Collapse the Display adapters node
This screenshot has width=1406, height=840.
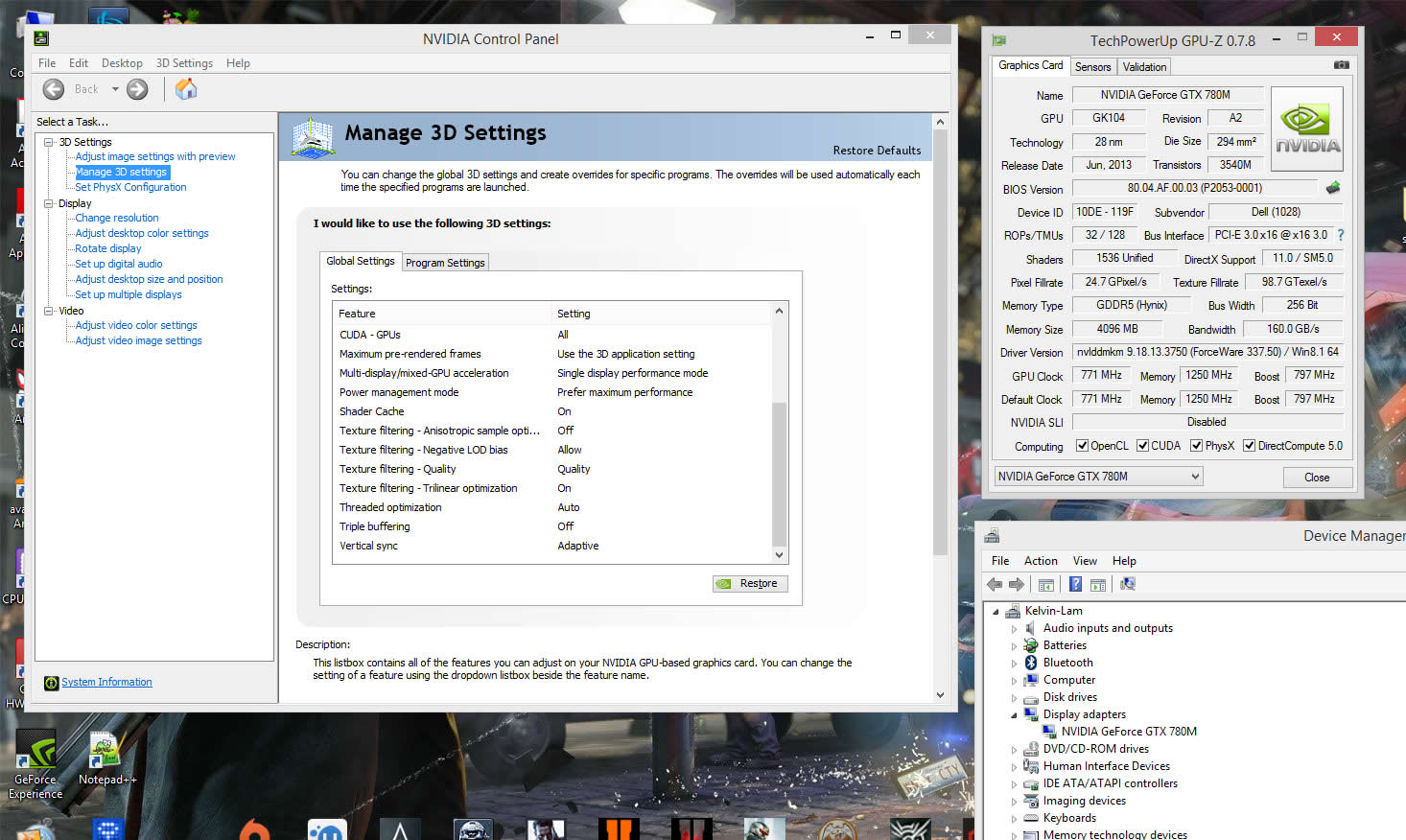point(1014,714)
